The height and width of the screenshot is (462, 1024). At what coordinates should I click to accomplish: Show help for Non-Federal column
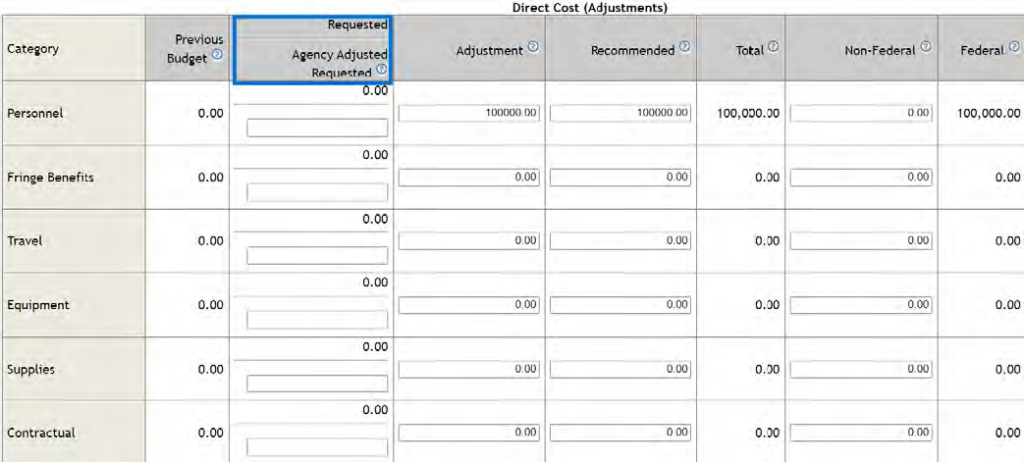(926, 47)
